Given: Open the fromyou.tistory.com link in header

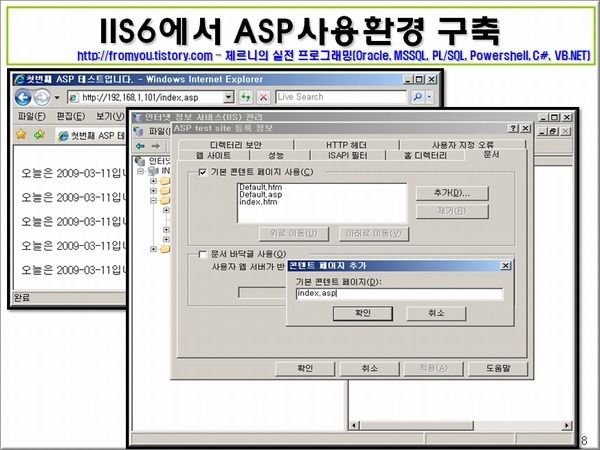Looking at the screenshot, I should click(145, 56).
